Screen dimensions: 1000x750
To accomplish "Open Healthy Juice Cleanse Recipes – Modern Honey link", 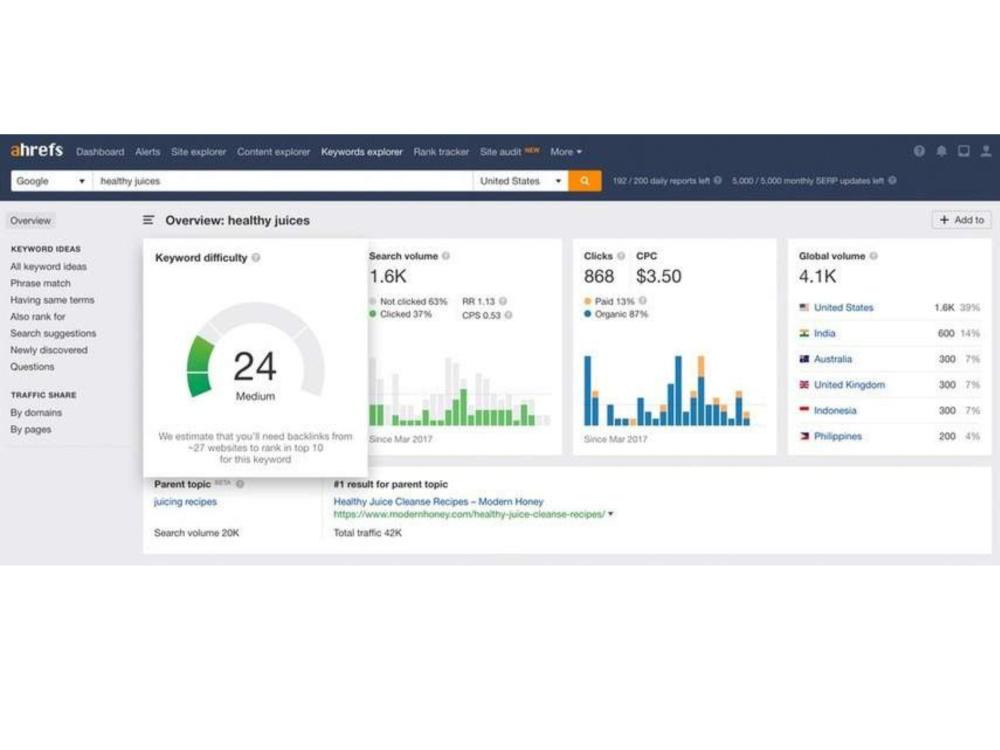I will [438, 501].
